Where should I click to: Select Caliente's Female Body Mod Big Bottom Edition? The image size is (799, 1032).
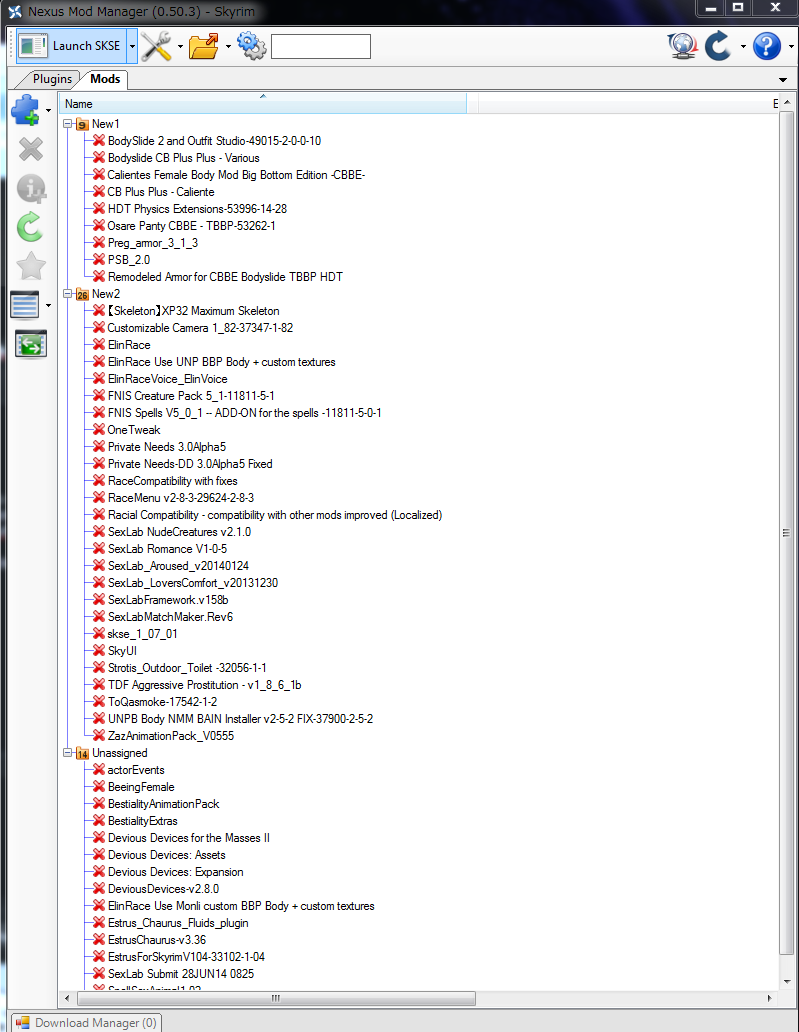click(x=236, y=175)
